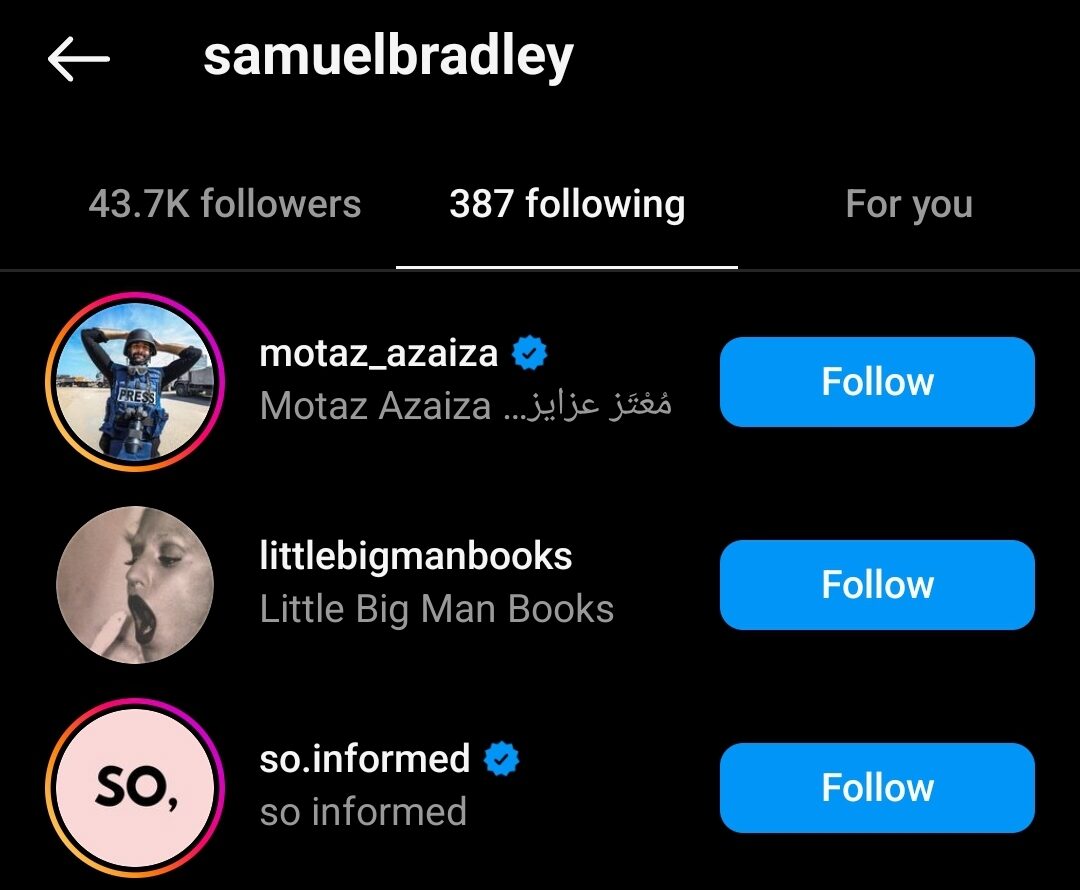Tap Little Big Man Books display name
1080x890 pixels.
[x=437, y=609]
